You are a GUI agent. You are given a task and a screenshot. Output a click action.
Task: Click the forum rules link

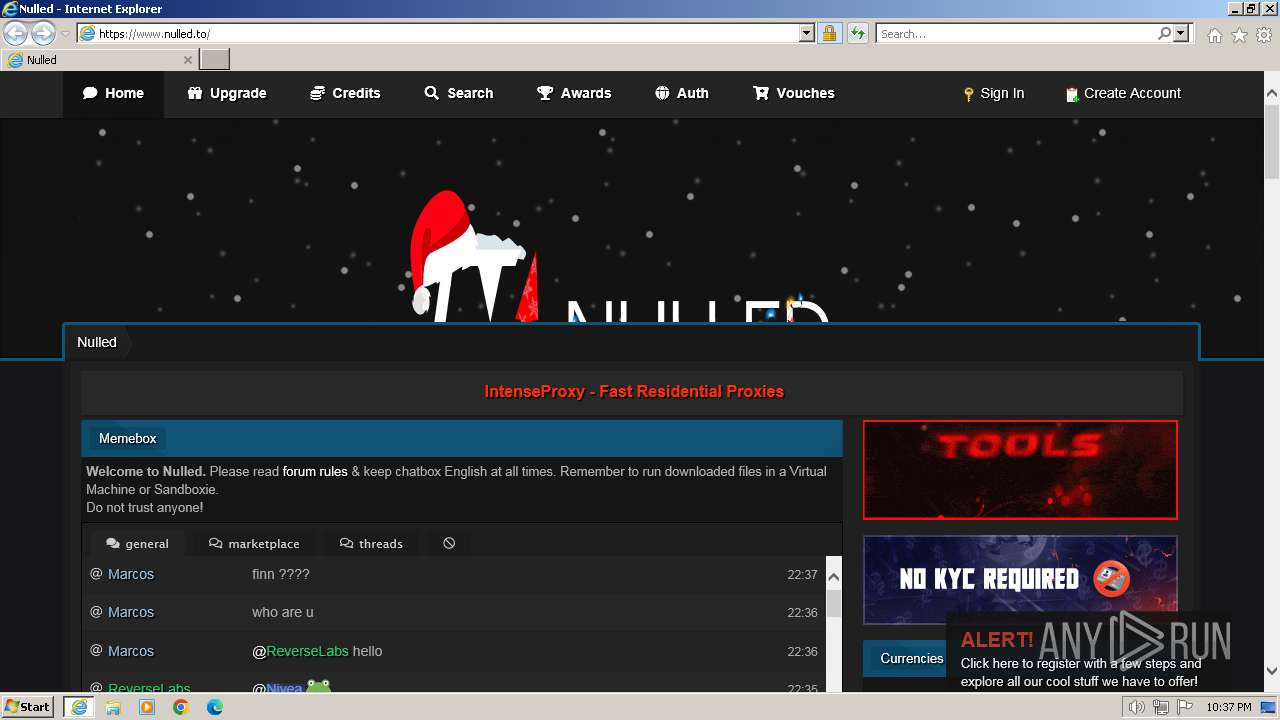(x=315, y=471)
